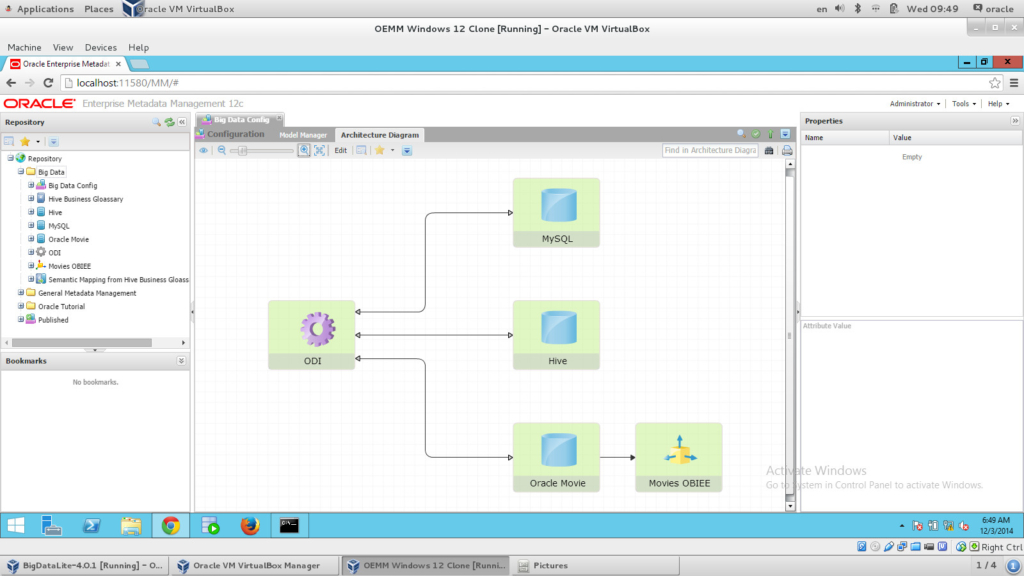Click the search icon in the Configuration header
1024x576 pixels.
click(741, 134)
